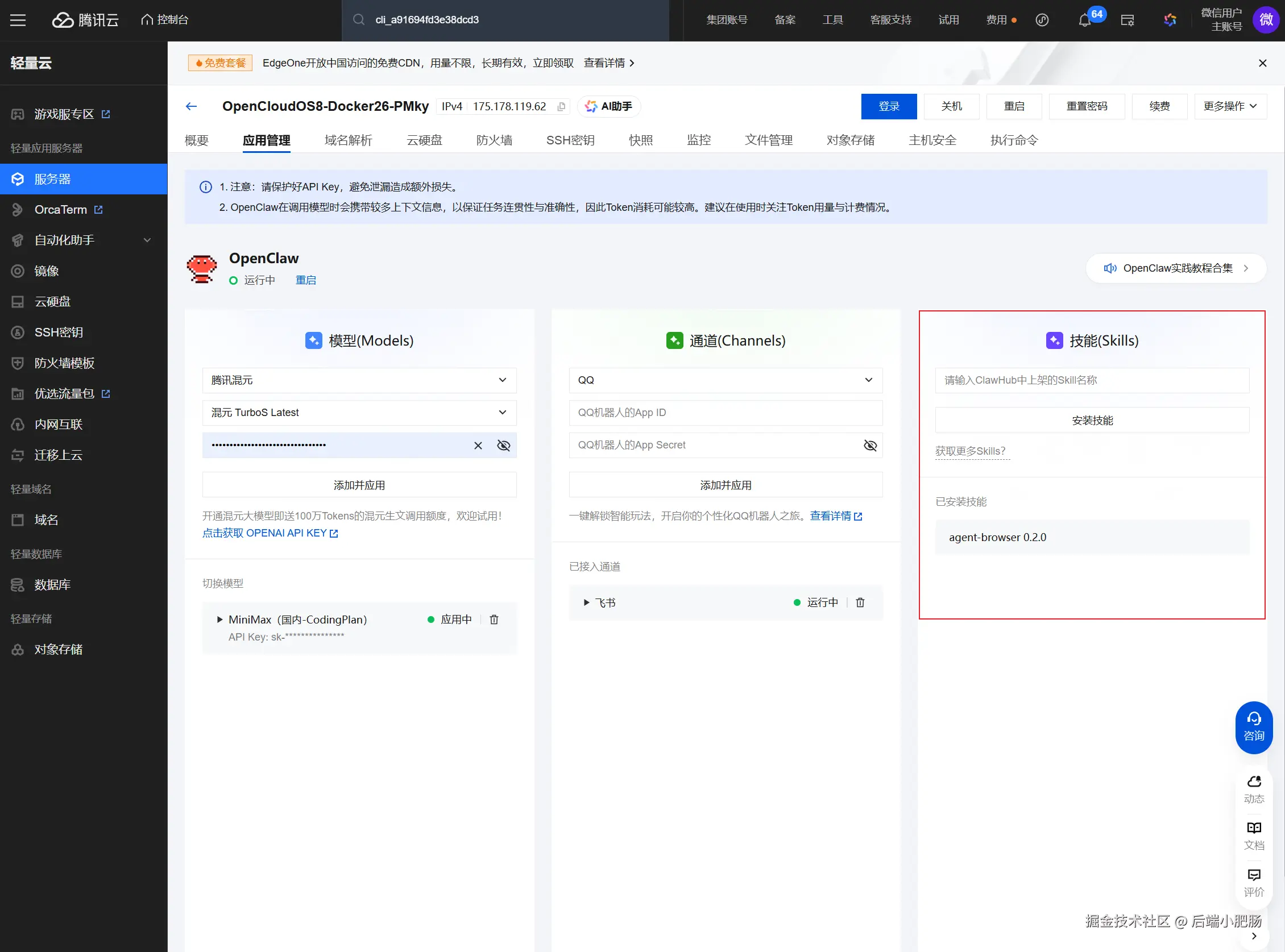Open the QQ channel dropdown
Image resolution: width=1285 pixels, height=952 pixels.
[725, 380]
